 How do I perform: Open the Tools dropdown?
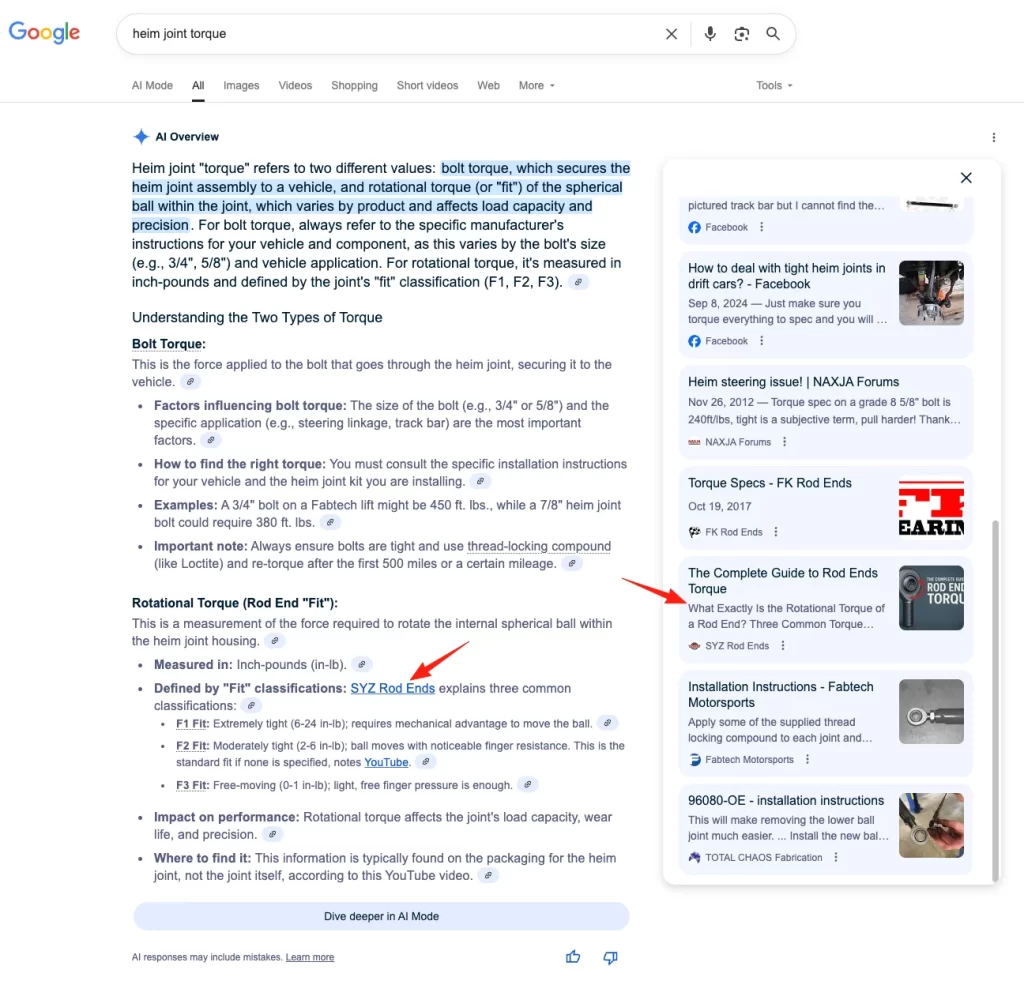(774, 86)
